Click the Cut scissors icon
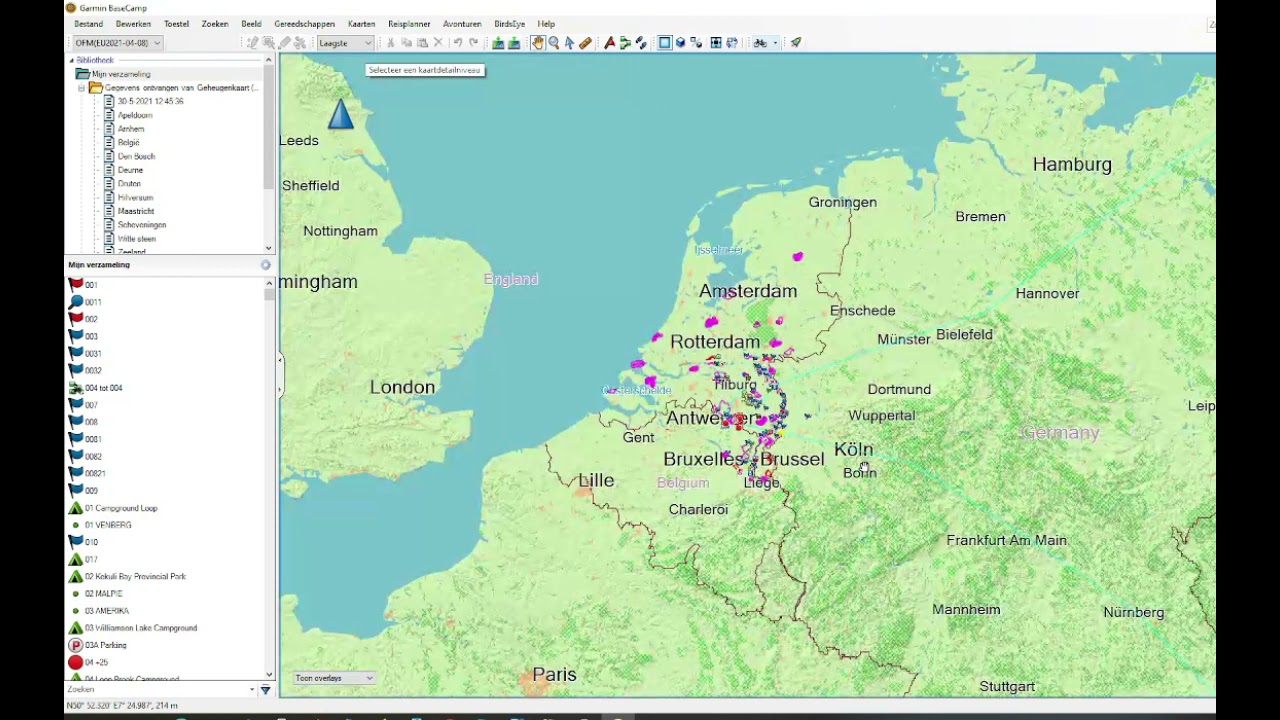This screenshot has width=1280, height=720. 390,43
